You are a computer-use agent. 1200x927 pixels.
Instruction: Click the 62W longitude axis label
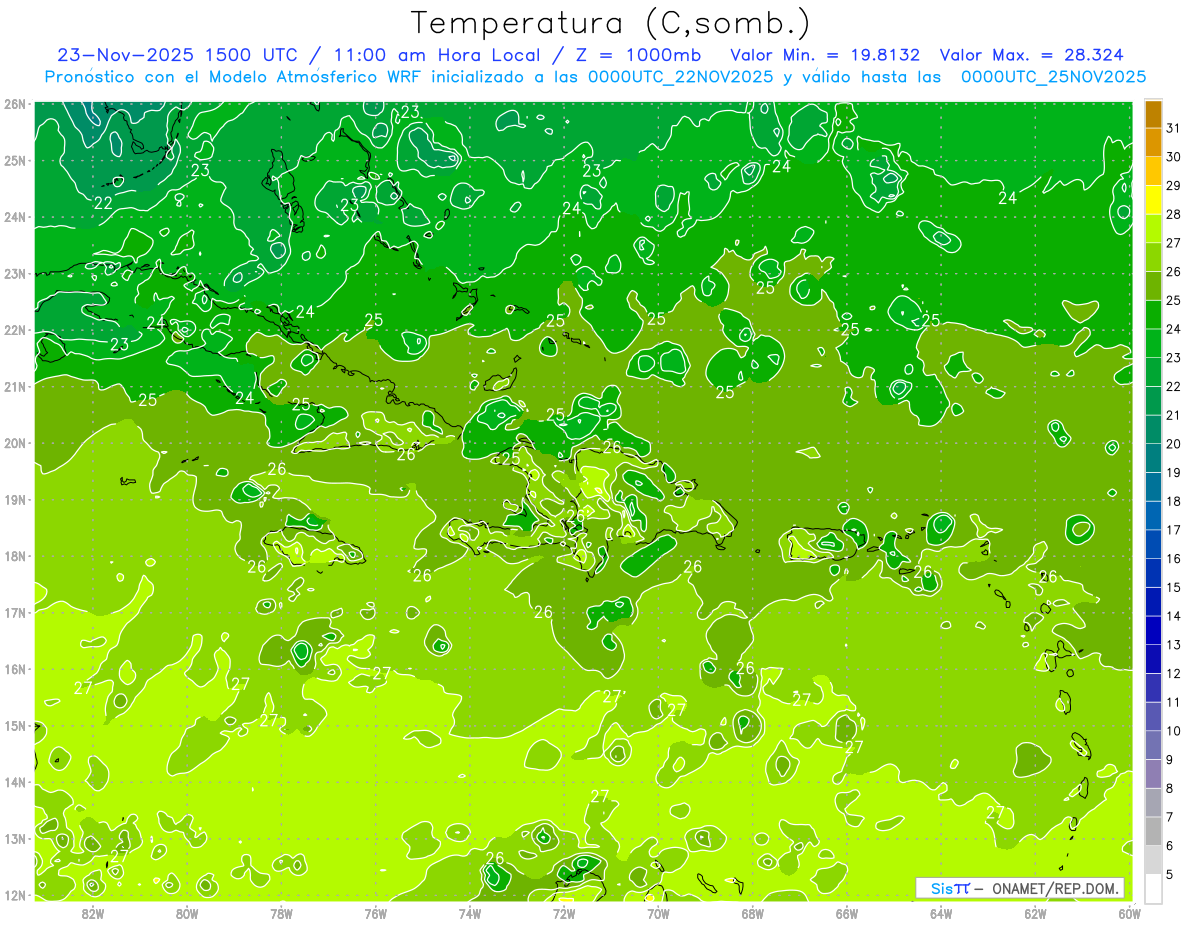[x=1035, y=913]
